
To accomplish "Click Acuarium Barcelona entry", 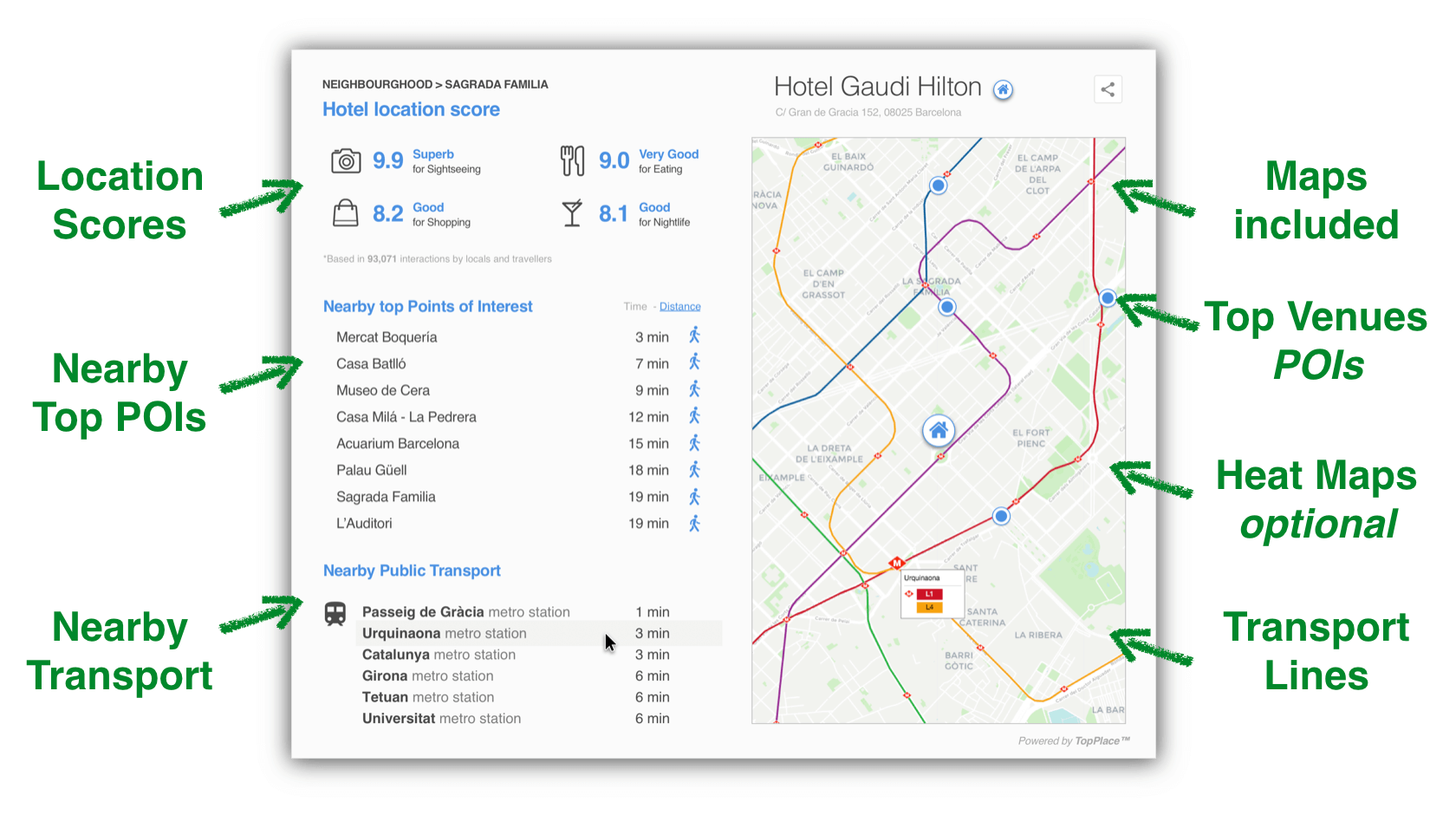I will (x=398, y=444).
